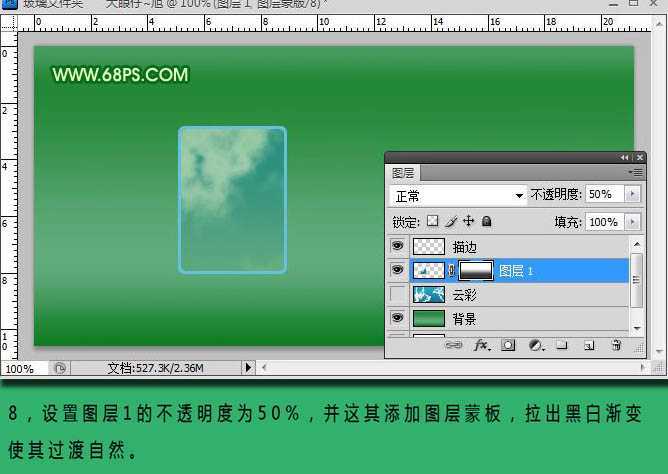Open the fx layer style menu
668x474 pixels.
click(482, 345)
